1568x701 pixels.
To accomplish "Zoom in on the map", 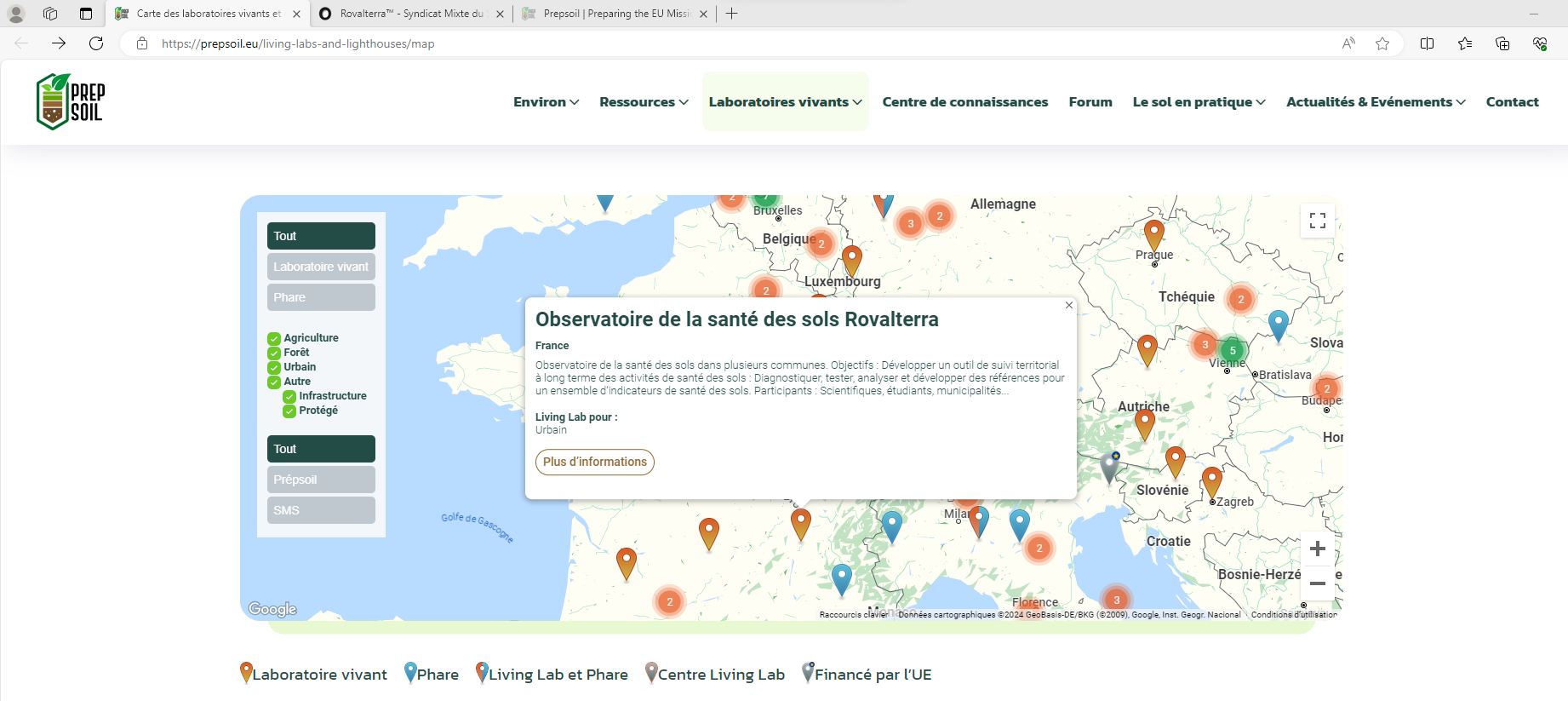I will pyautogui.click(x=1318, y=549).
